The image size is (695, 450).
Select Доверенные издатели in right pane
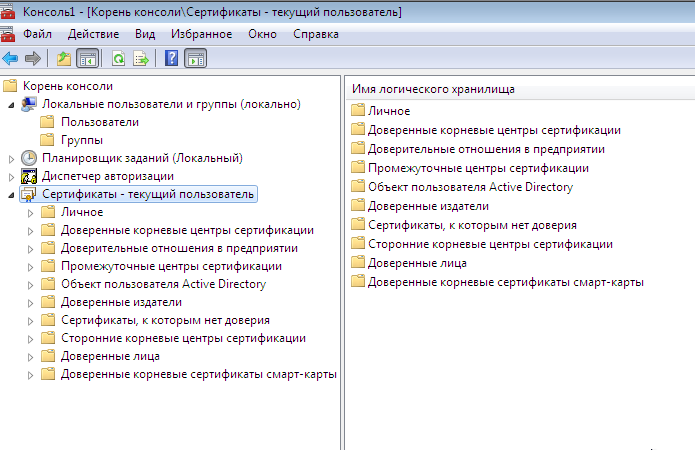[x=428, y=206]
